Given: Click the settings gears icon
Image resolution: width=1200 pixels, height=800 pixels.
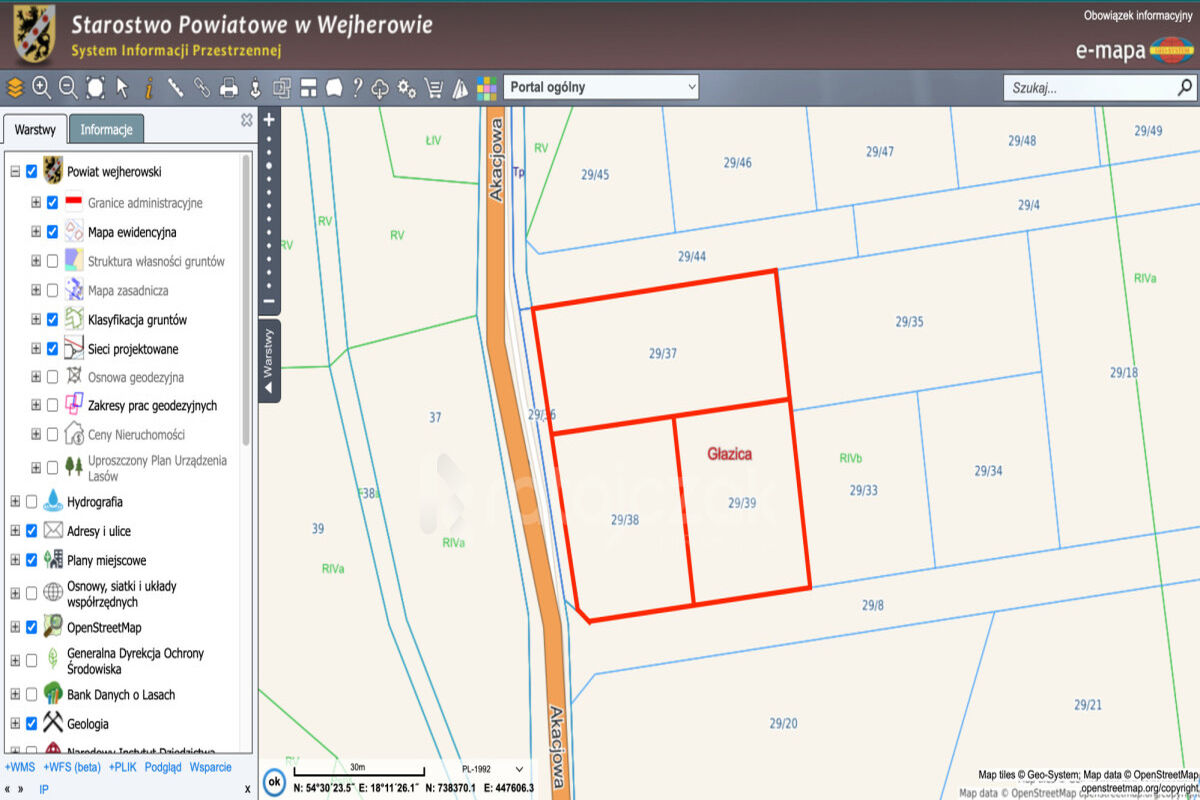Looking at the screenshot, I should [x=406, y=88].
